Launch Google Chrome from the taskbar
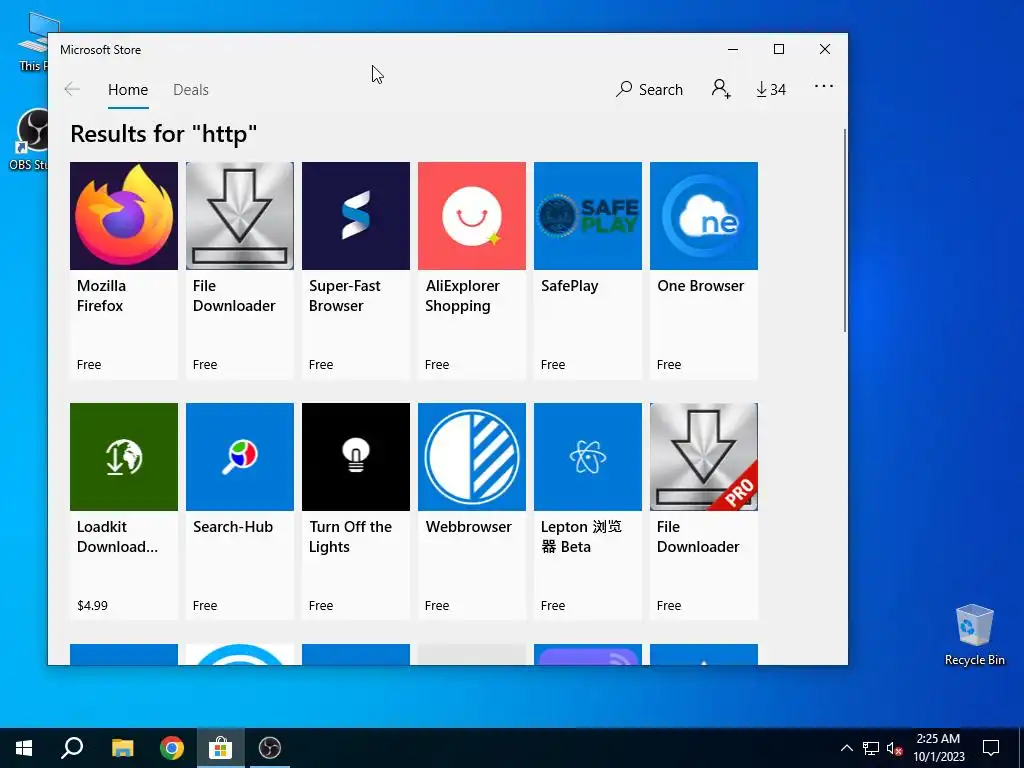The image size is (1024, 768). pyautogui.click(x=172, y=748)
